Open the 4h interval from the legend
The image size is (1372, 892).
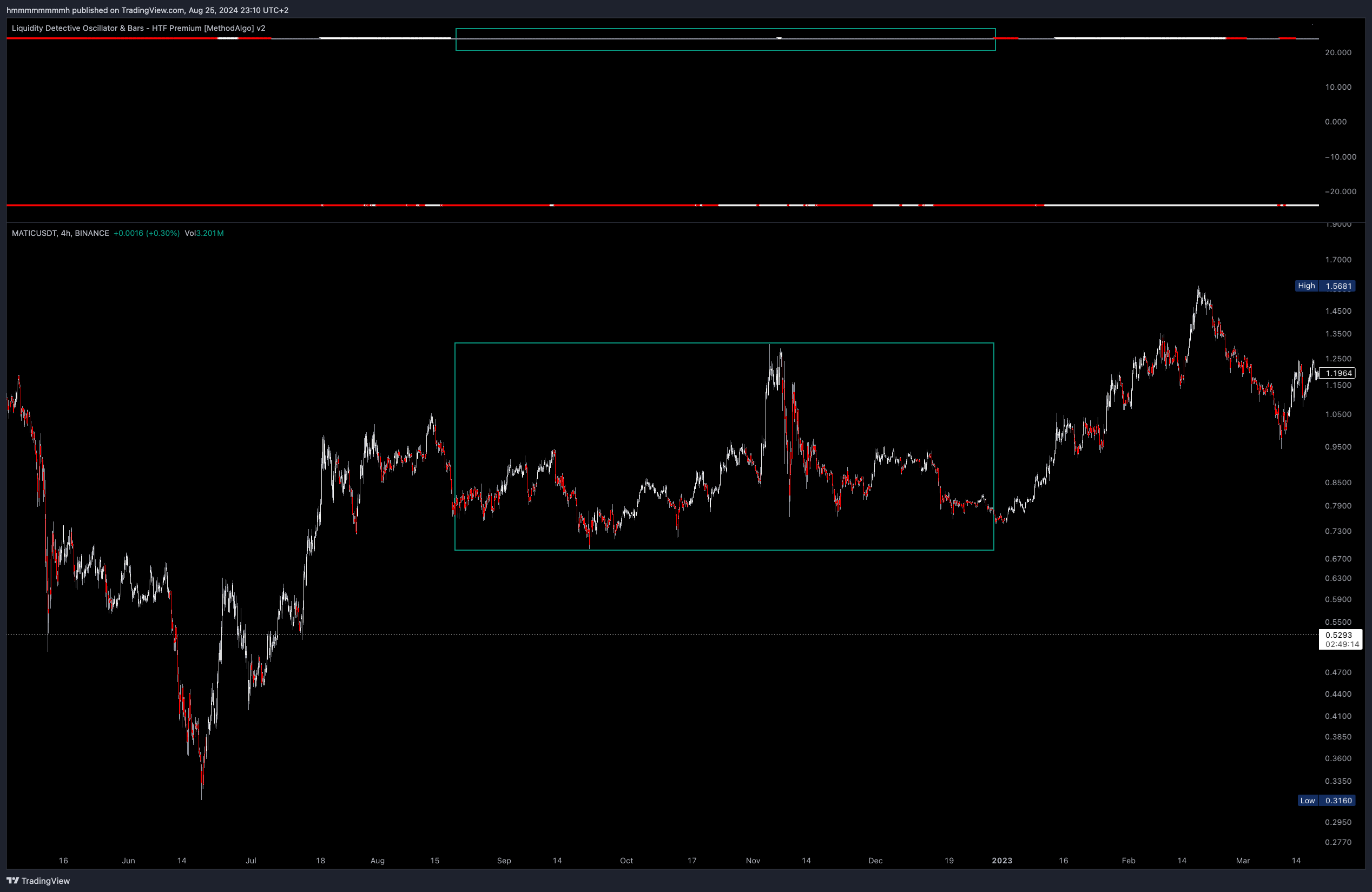tap(65, 233)
